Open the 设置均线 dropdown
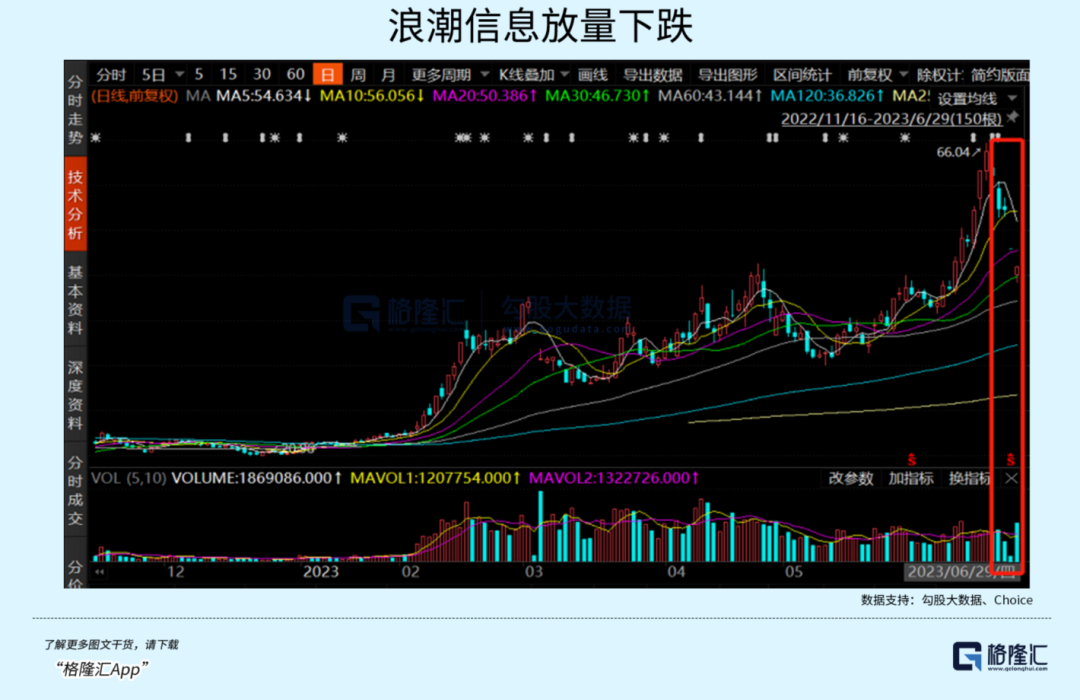Screen dimensions: 1080x700 [977, 98]
